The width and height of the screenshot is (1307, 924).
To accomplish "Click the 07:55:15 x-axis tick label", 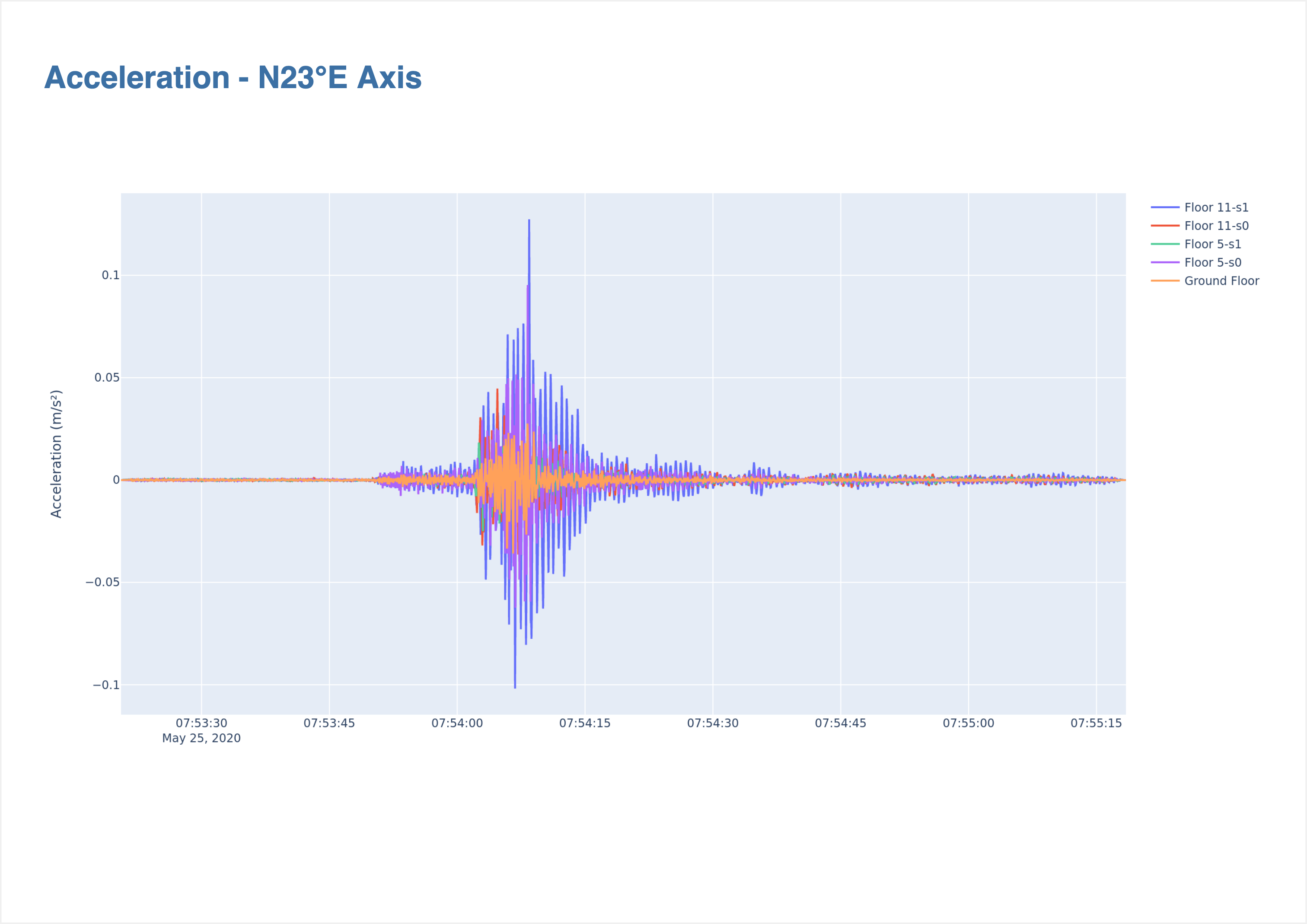I will [x=1096, y=723].
